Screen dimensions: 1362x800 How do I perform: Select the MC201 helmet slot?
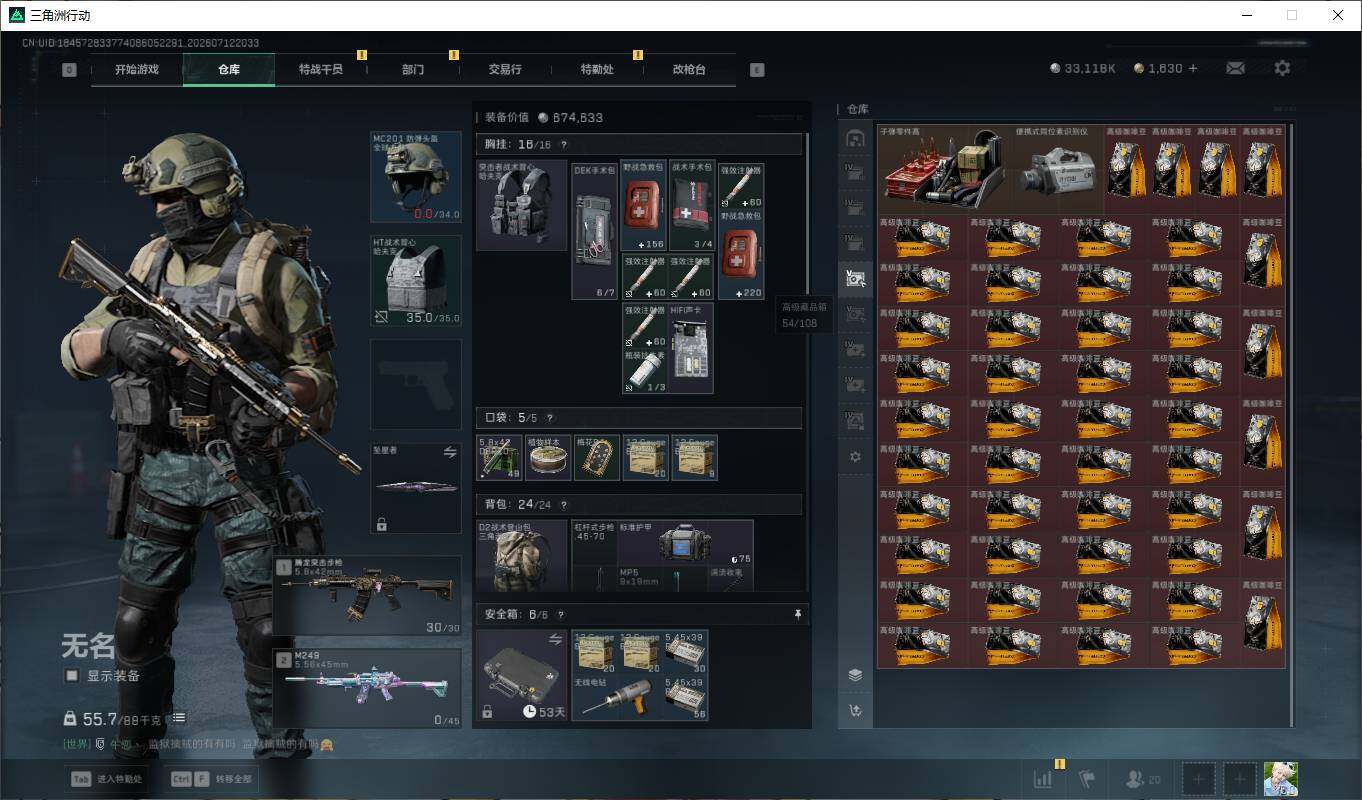(416, 176)
